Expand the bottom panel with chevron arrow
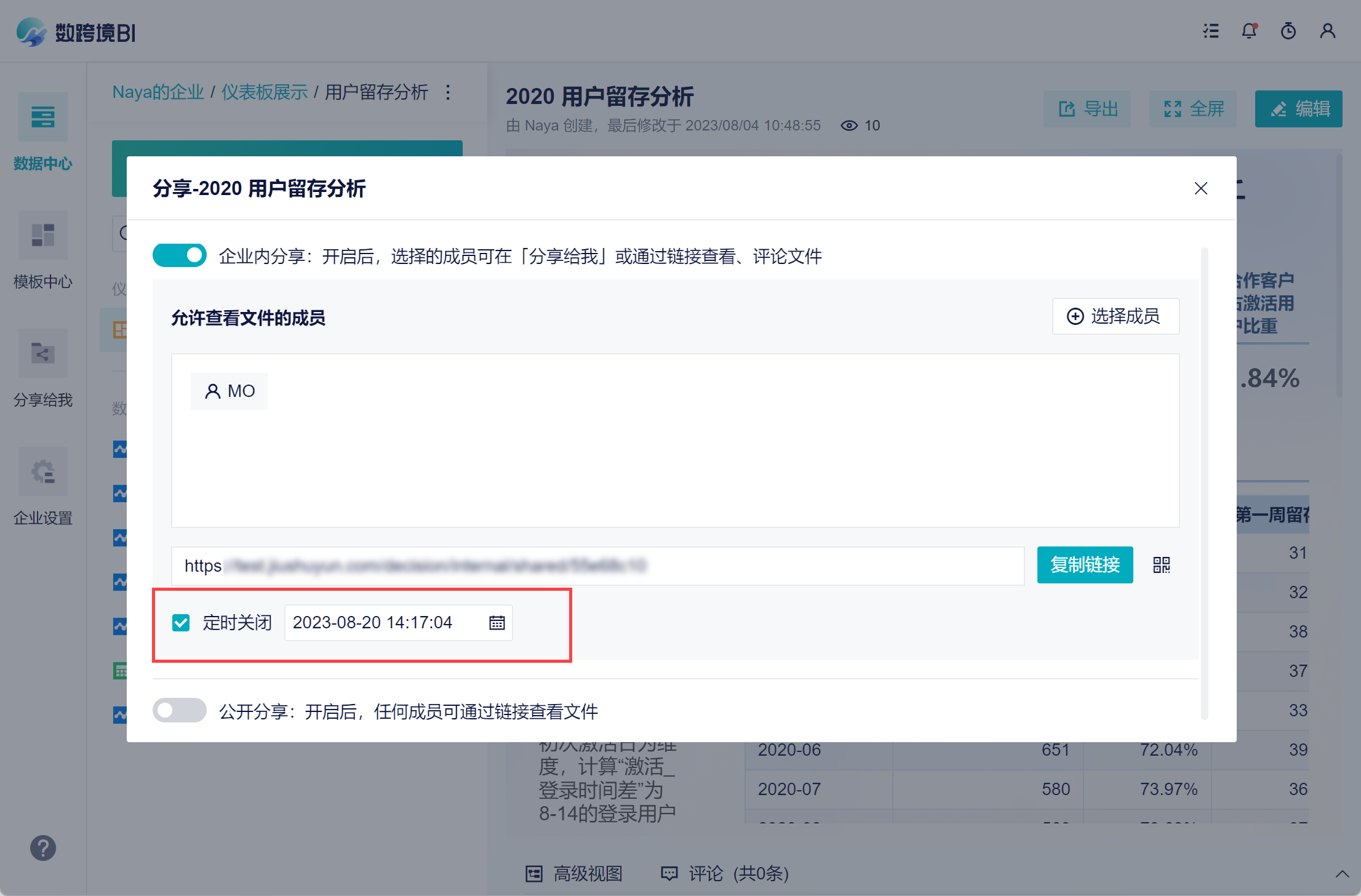This screenshot has width=1361, height=896. (1342, 874)
